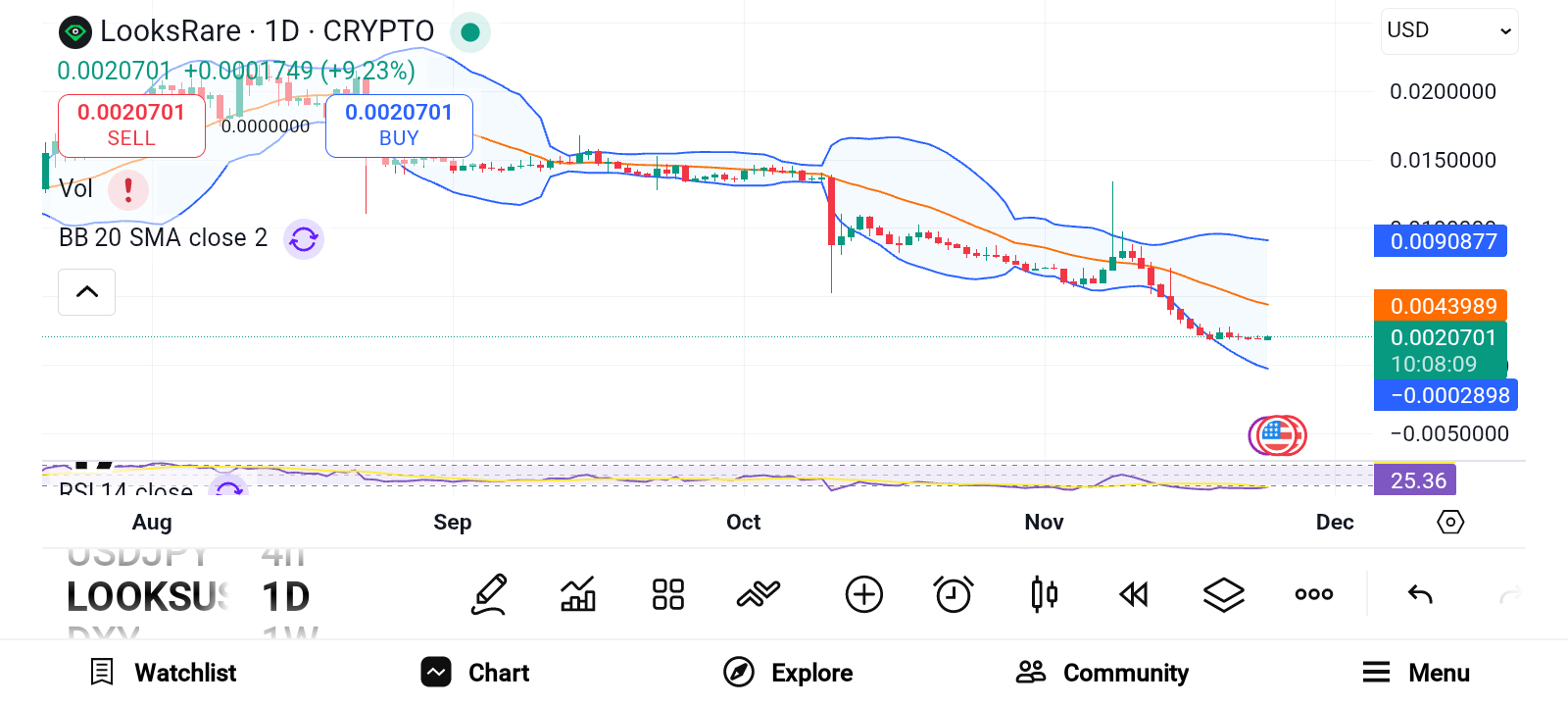1568x706 pixels.
Task: Open the 1D interval selector
Action: coord(286,596)
